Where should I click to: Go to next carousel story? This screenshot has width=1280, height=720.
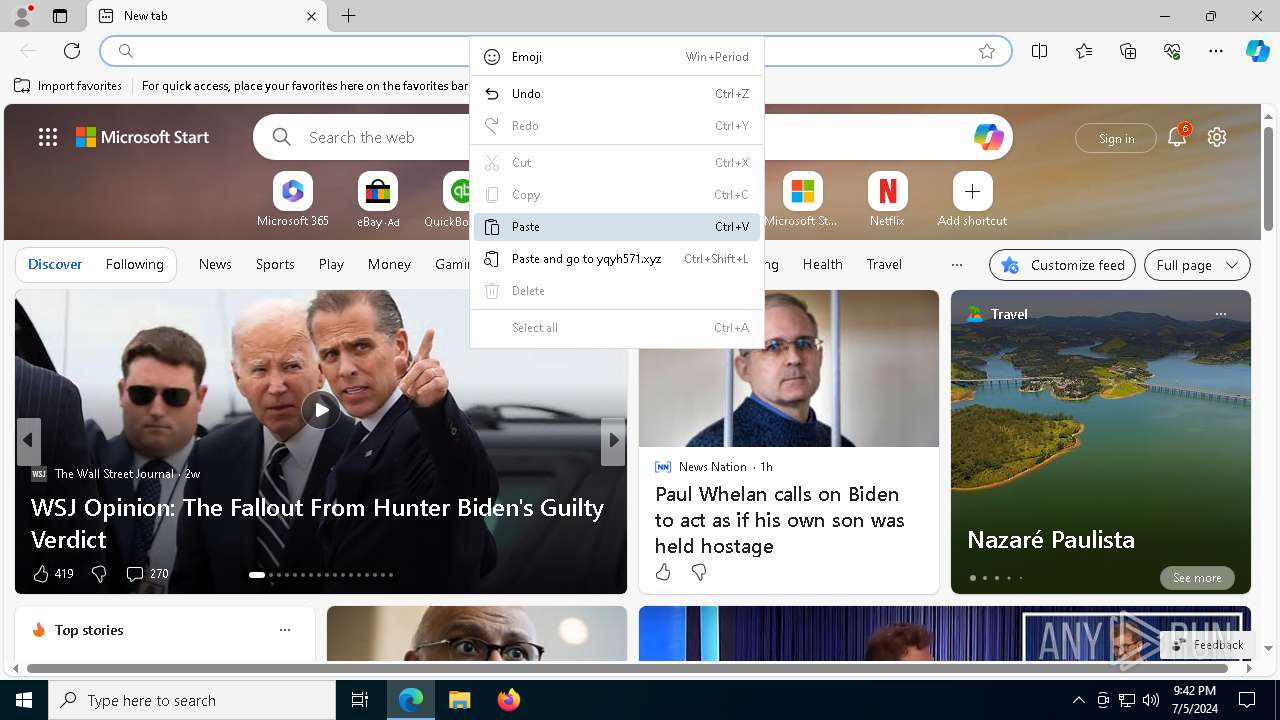tap(613, 440)
